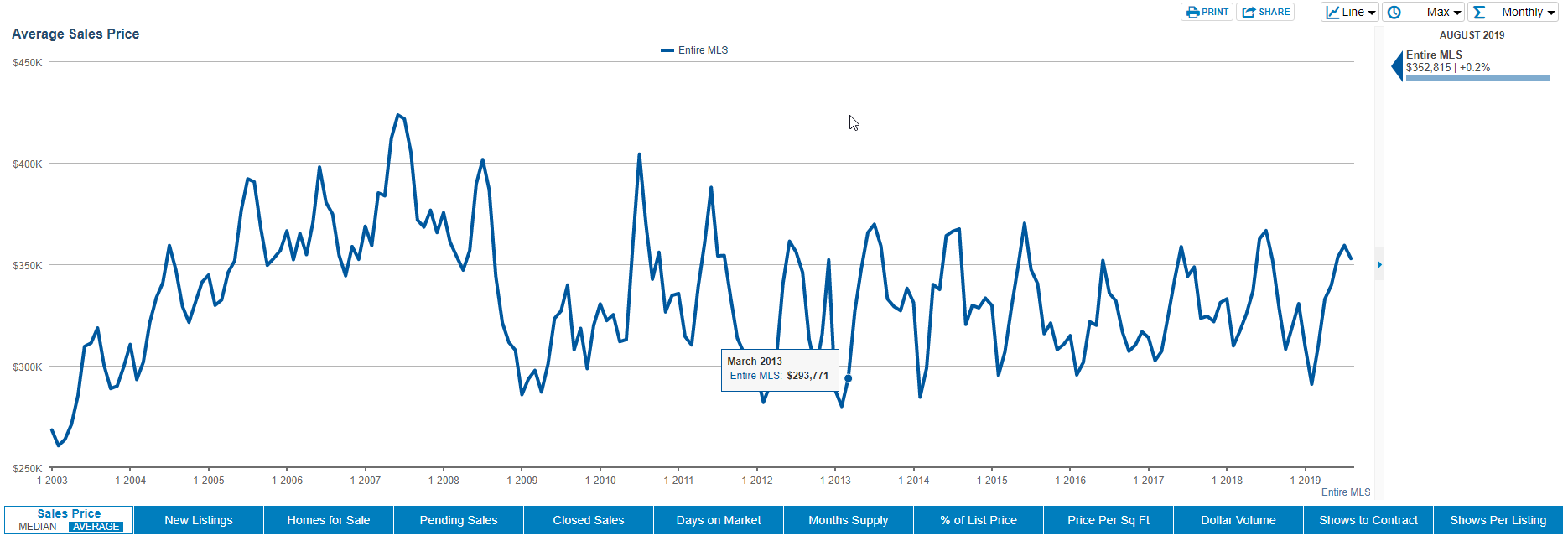Click the SHARE button text

coord(1274,12)
